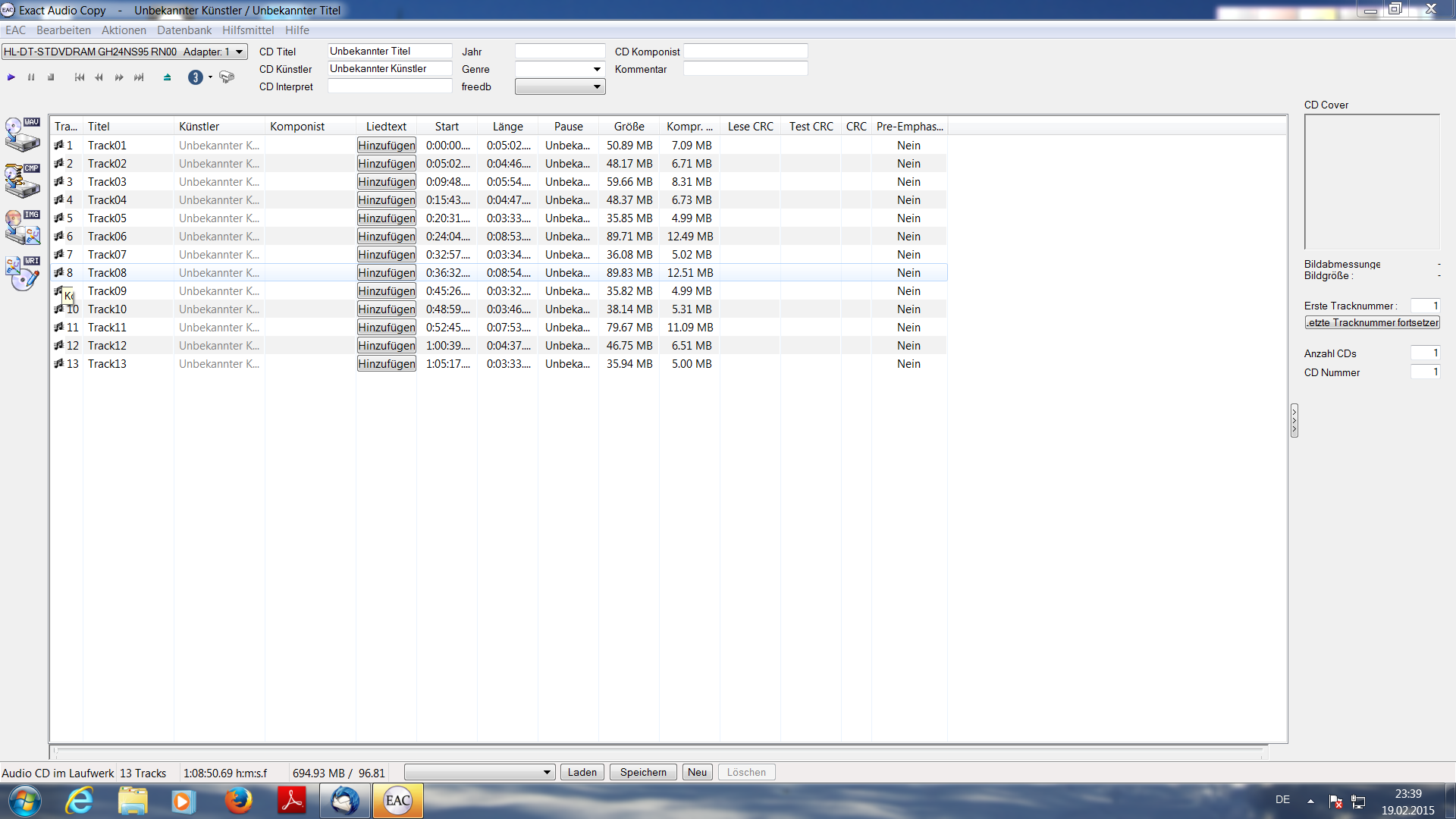Click the WAV copy tracks icon
The width and height of the screenshot is (1456, 819).
[23, 135]
